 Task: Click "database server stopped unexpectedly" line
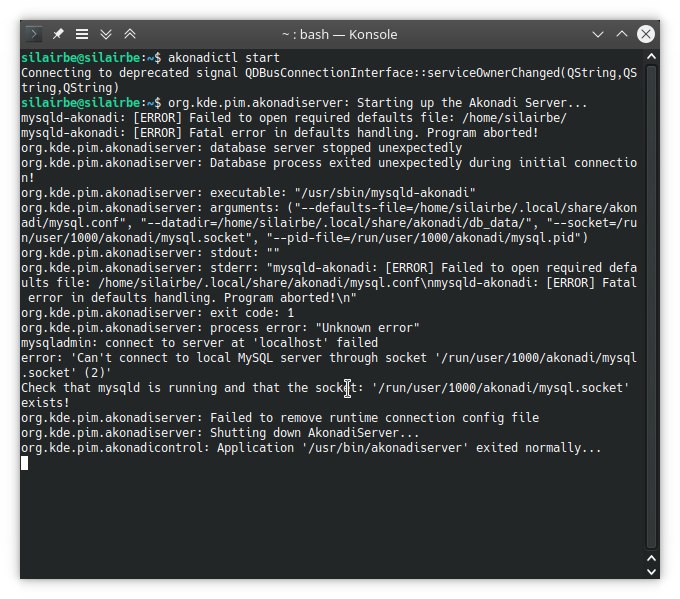pos(241,148)
